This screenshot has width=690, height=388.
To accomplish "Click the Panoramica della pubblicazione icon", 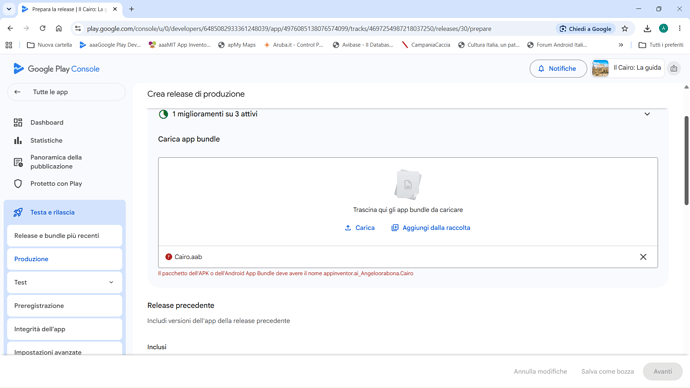I will pos(18,162).
